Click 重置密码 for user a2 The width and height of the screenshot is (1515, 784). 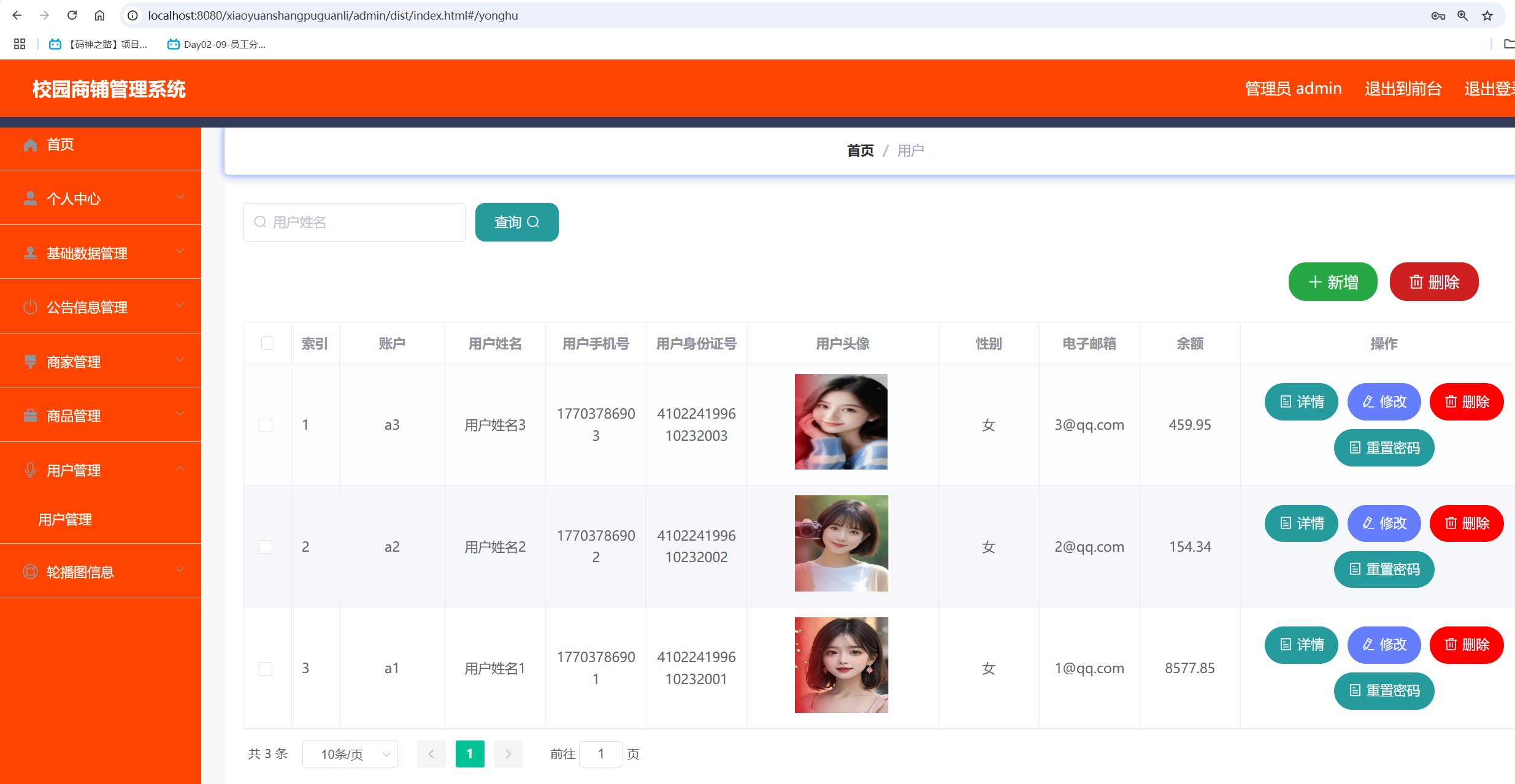click(x=1384, y=569)
